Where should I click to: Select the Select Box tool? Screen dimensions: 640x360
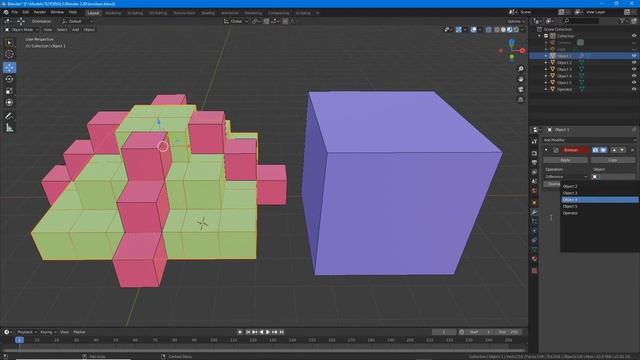pyautogui.click(x=9, y=43)
